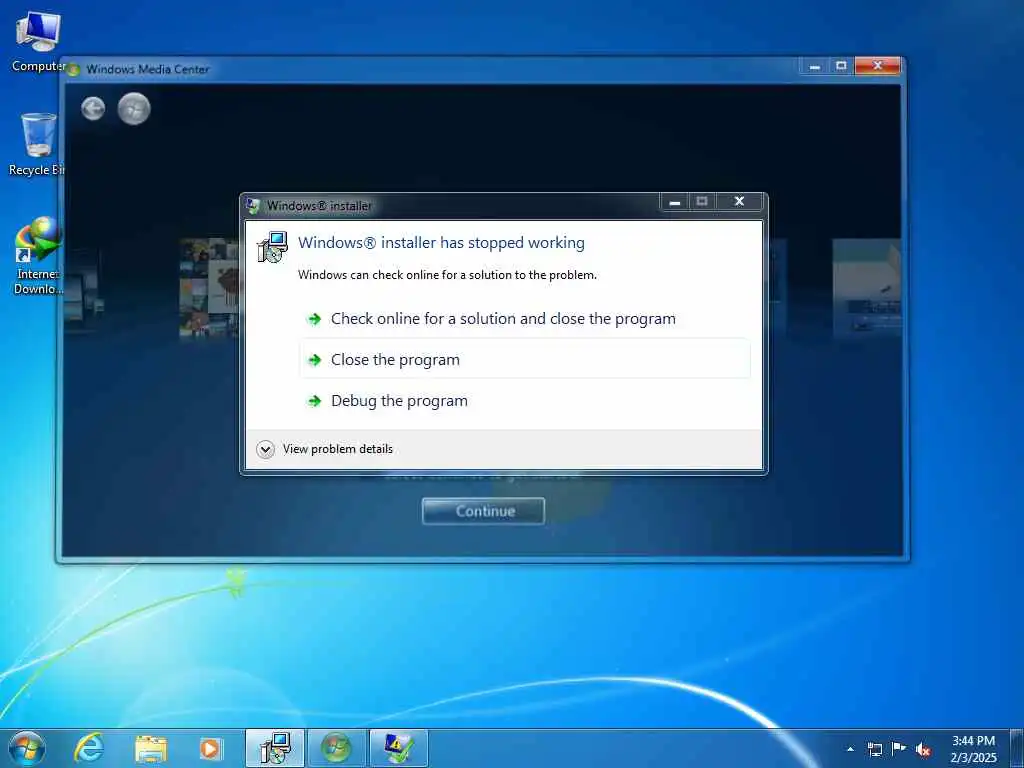
Task: Open Windows Media Player taskbar icon
Action: click(x=210, y=749)
